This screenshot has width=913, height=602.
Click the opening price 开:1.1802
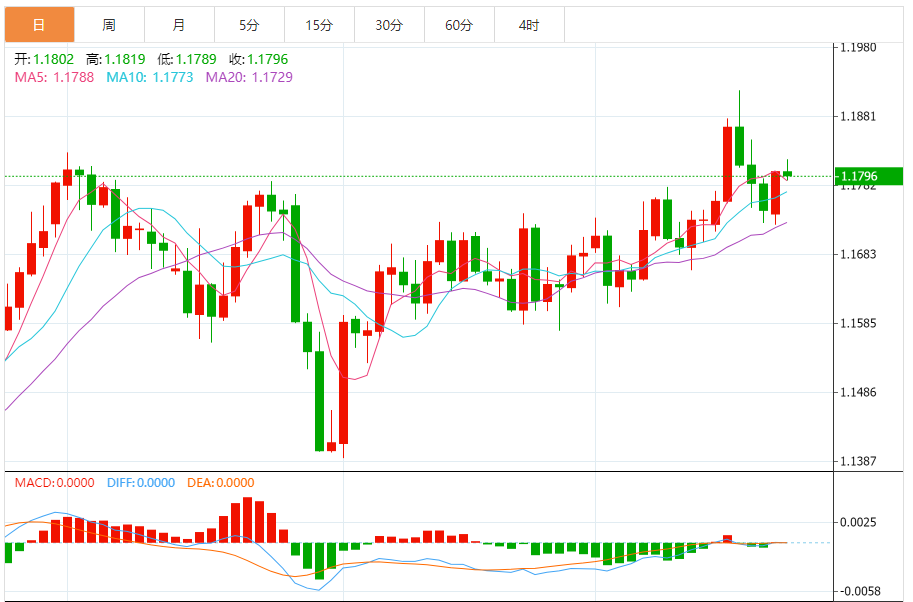click(44, 59)
